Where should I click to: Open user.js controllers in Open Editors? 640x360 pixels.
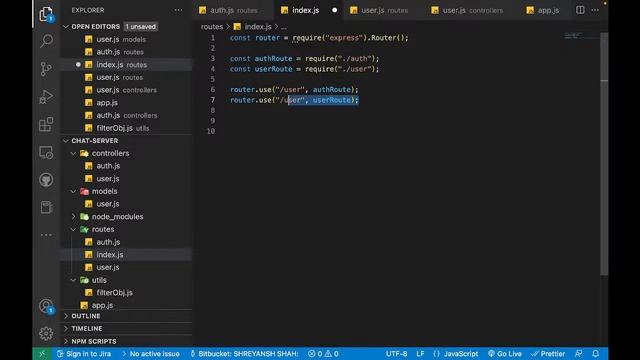tap(126, 90)
